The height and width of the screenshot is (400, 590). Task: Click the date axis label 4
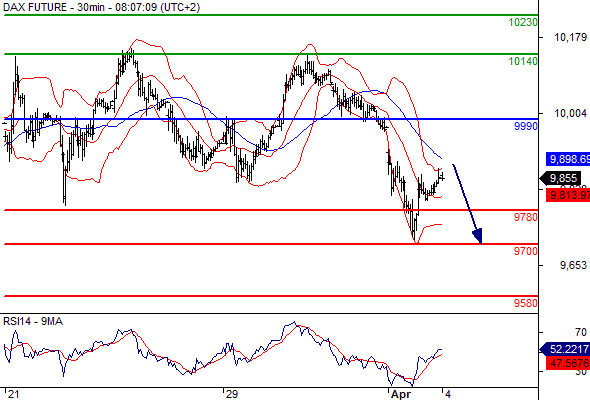tap(447, 394)
